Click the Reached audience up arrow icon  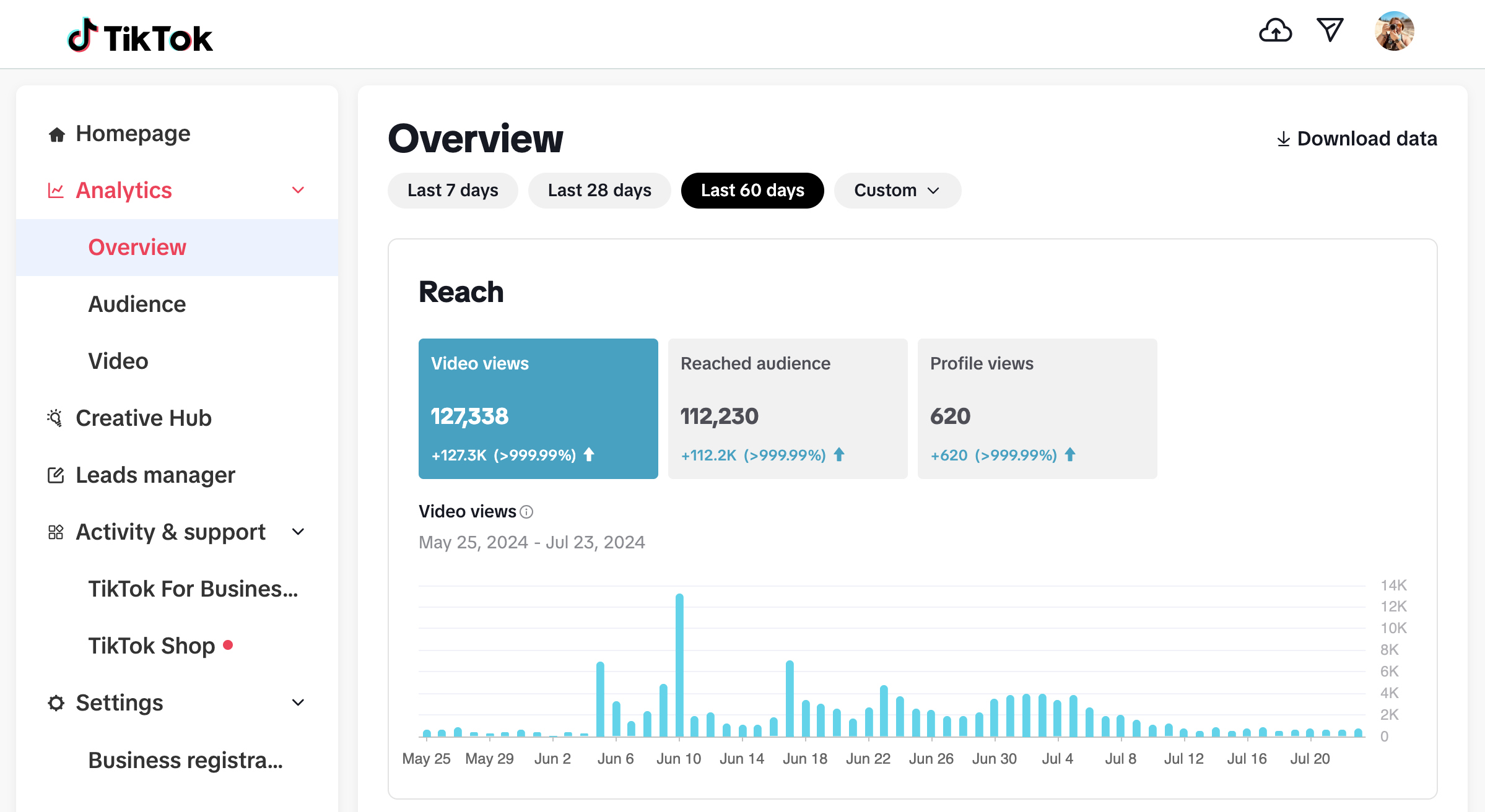coord(839,455)
